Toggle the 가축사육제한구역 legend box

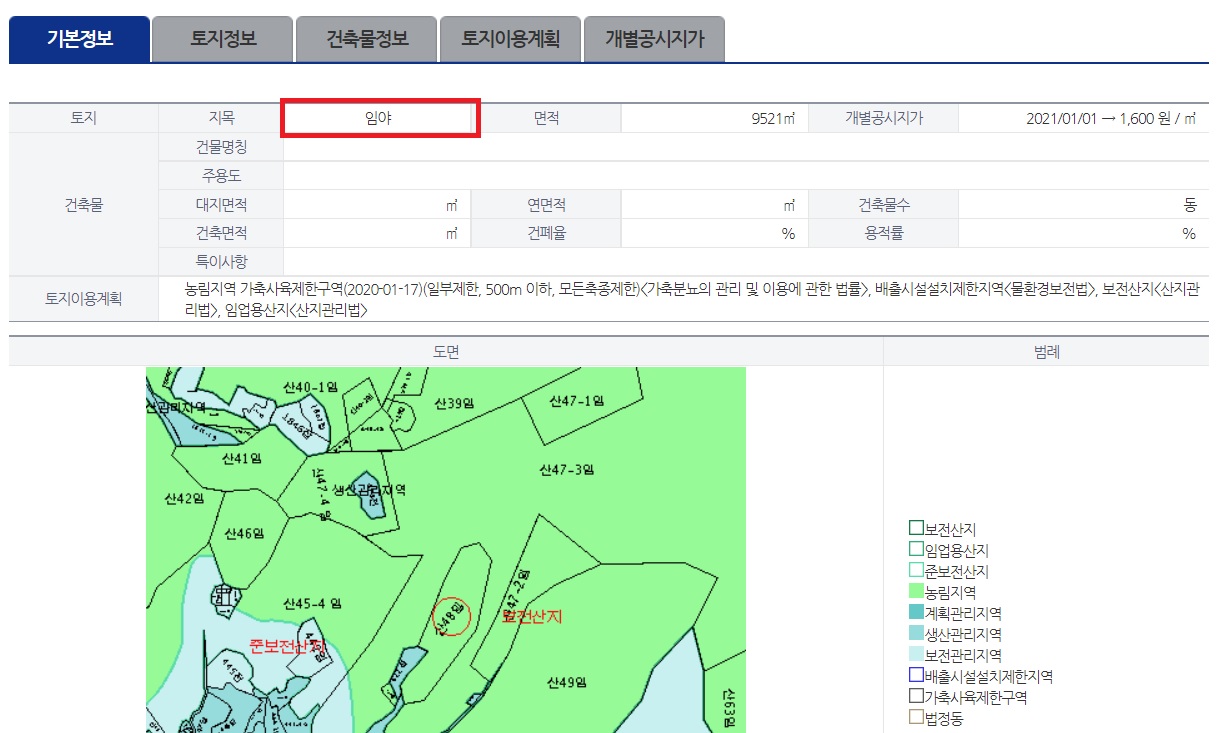(918, 697)
